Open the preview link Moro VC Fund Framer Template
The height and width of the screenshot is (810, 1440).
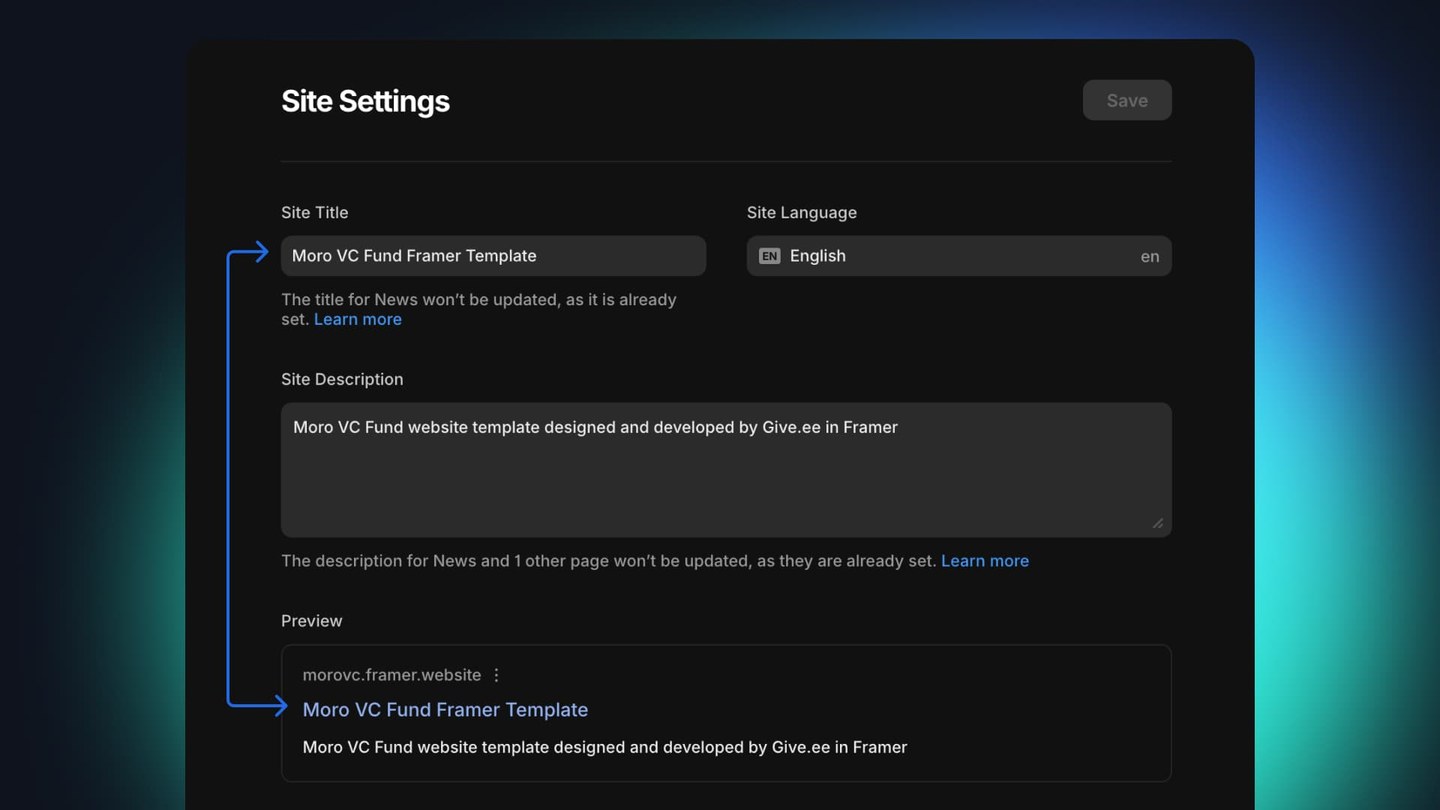pos(445,709)
